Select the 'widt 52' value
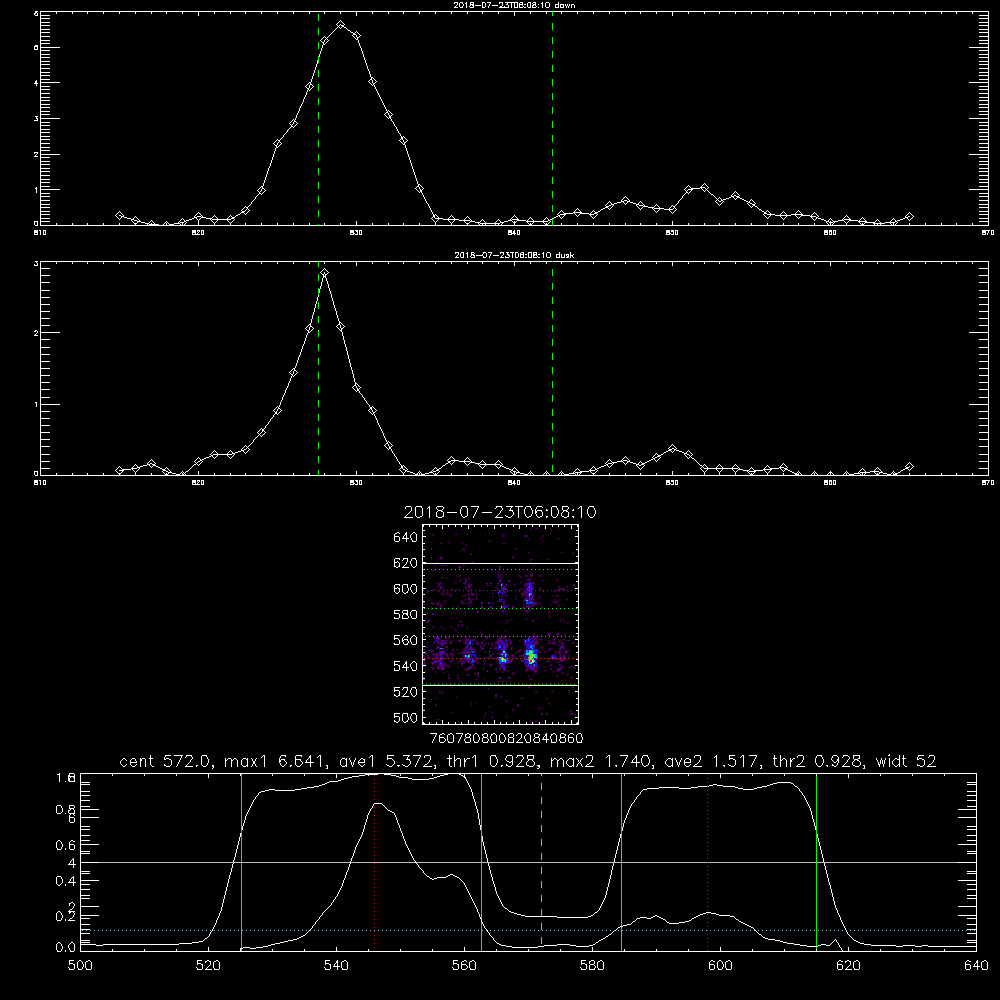 [906, 761]
